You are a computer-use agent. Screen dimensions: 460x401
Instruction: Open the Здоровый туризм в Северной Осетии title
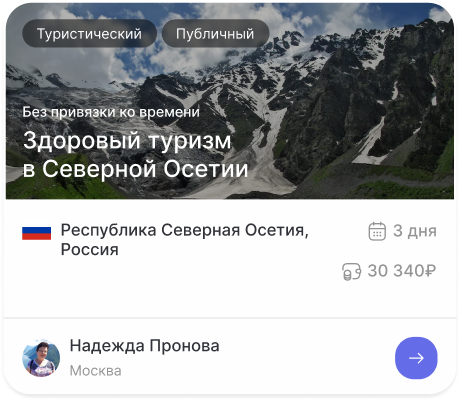pos(136,154)
